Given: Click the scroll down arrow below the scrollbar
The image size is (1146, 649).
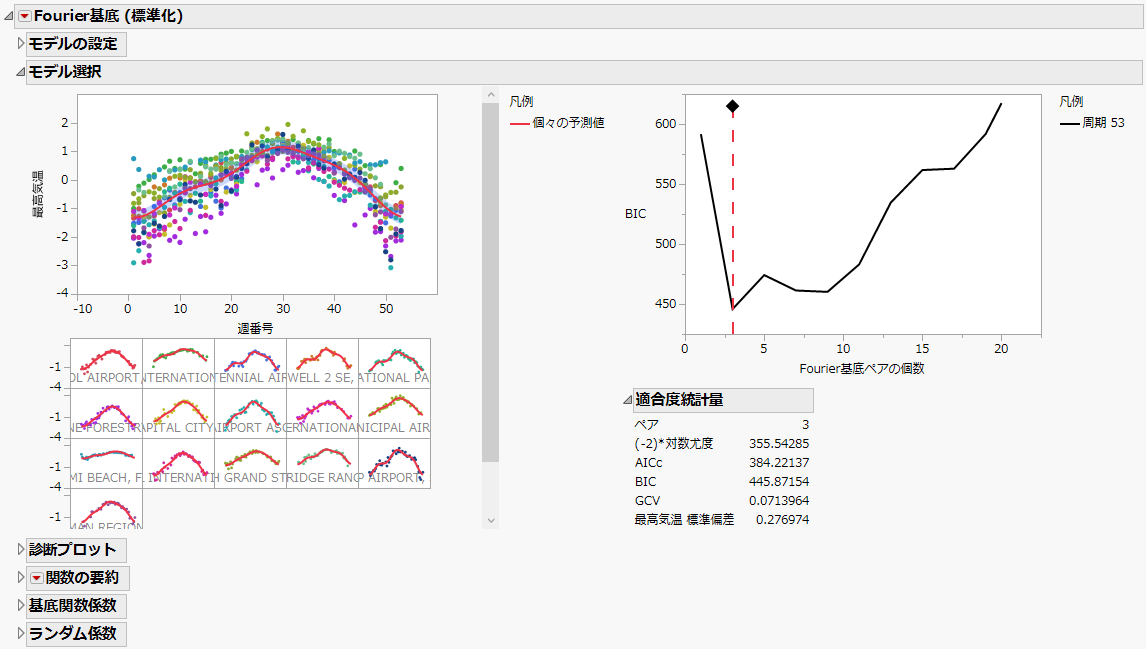Looking at the screenshot, I should 490,520.
